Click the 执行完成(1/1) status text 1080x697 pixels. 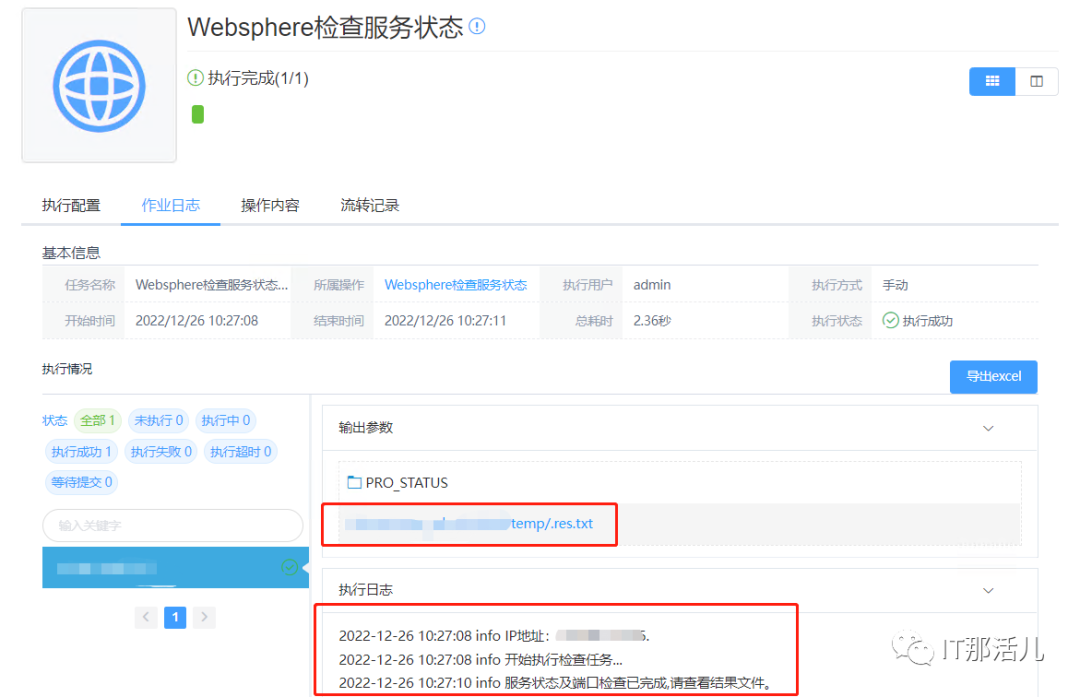tap(258, 79)
